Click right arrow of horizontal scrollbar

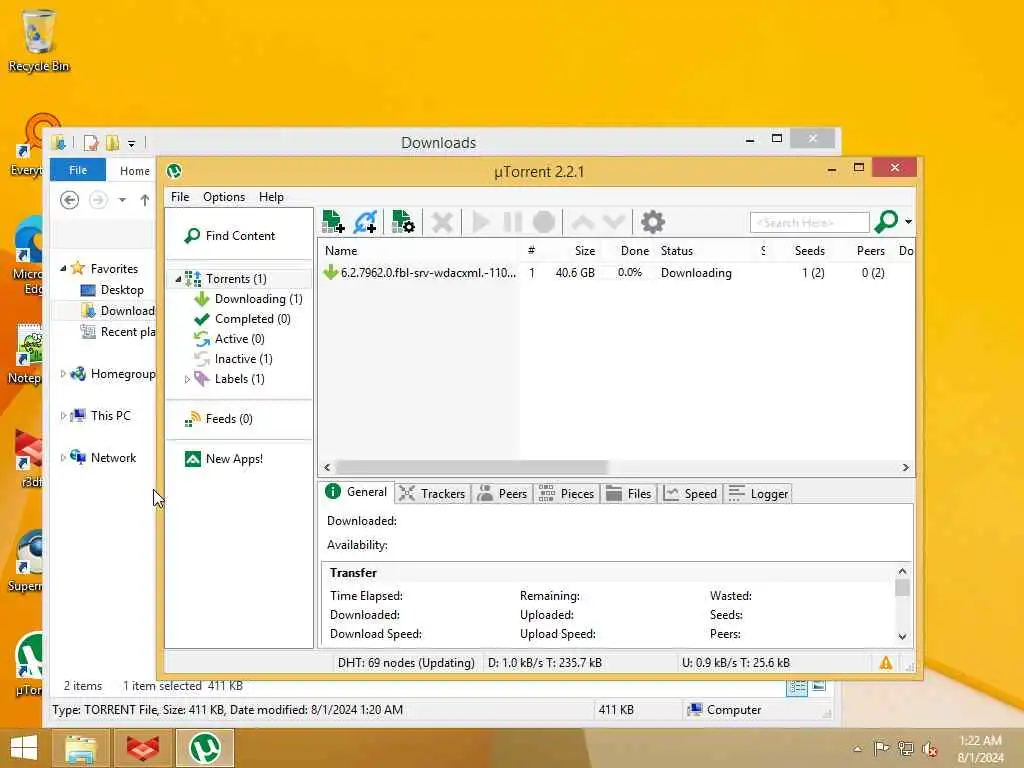905,468
